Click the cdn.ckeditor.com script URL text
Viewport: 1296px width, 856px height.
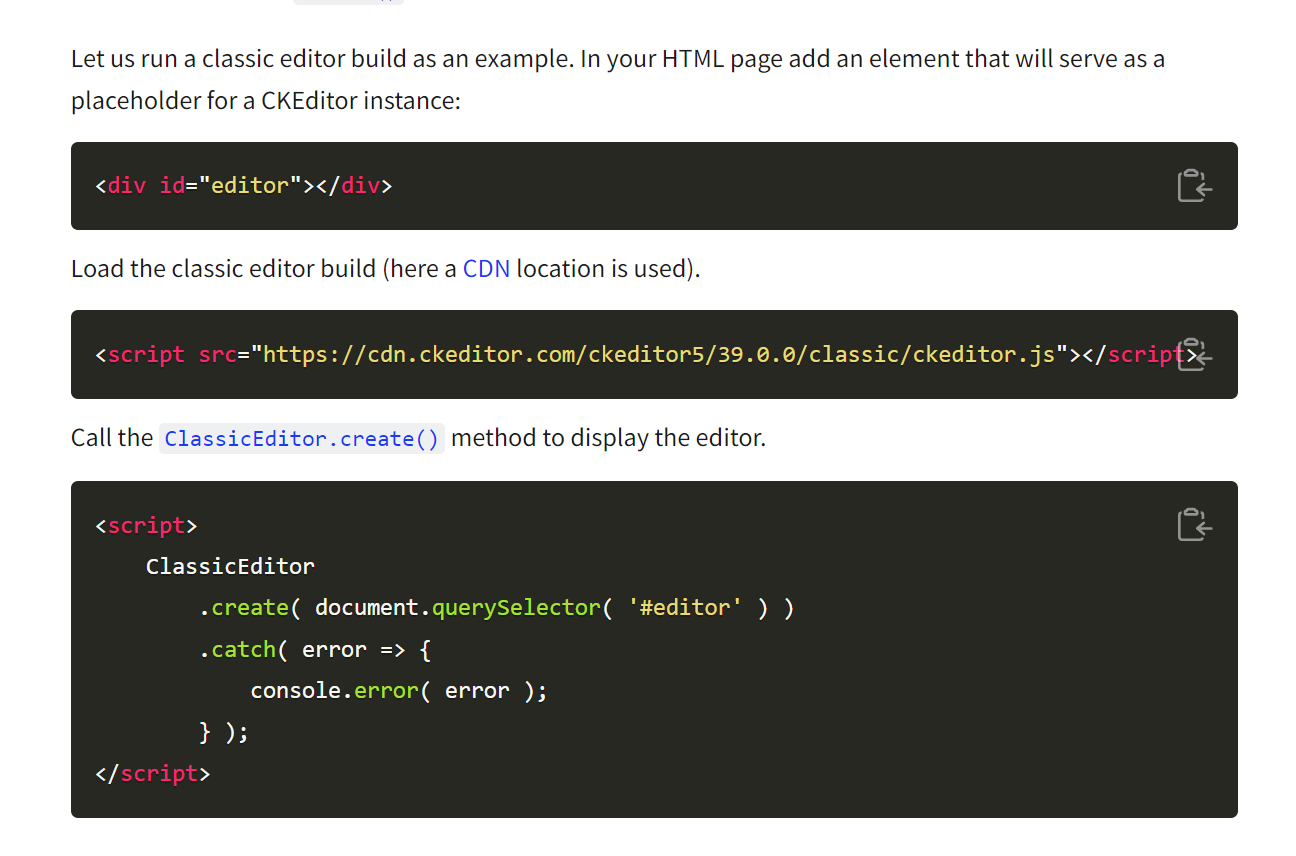pyautogui.click(x=659, y=355)
